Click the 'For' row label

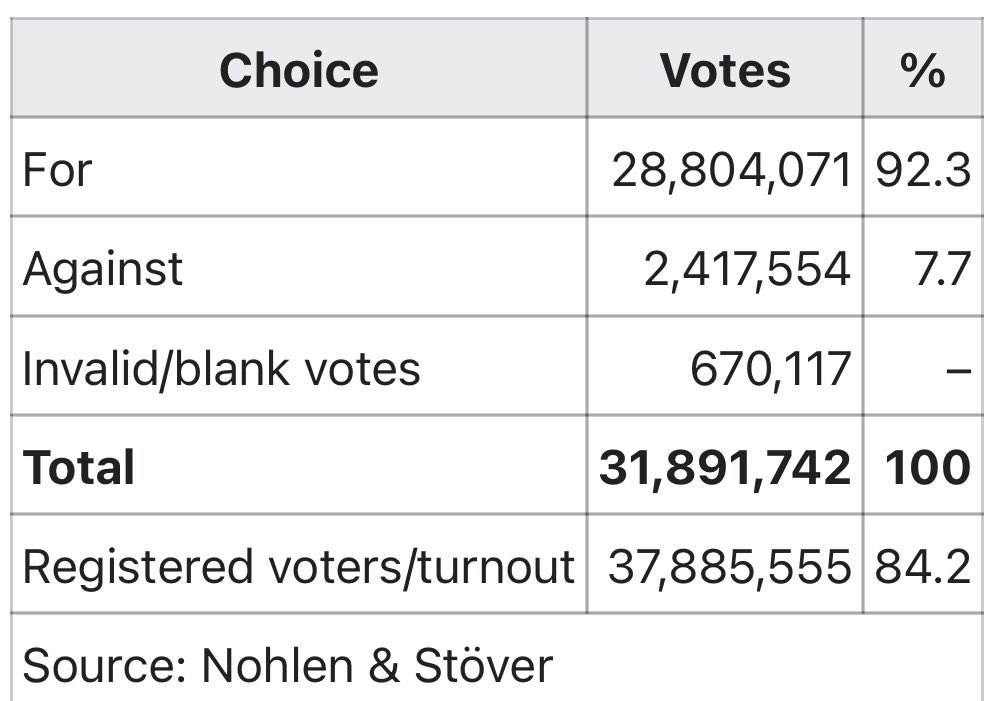tap(57, 169)
